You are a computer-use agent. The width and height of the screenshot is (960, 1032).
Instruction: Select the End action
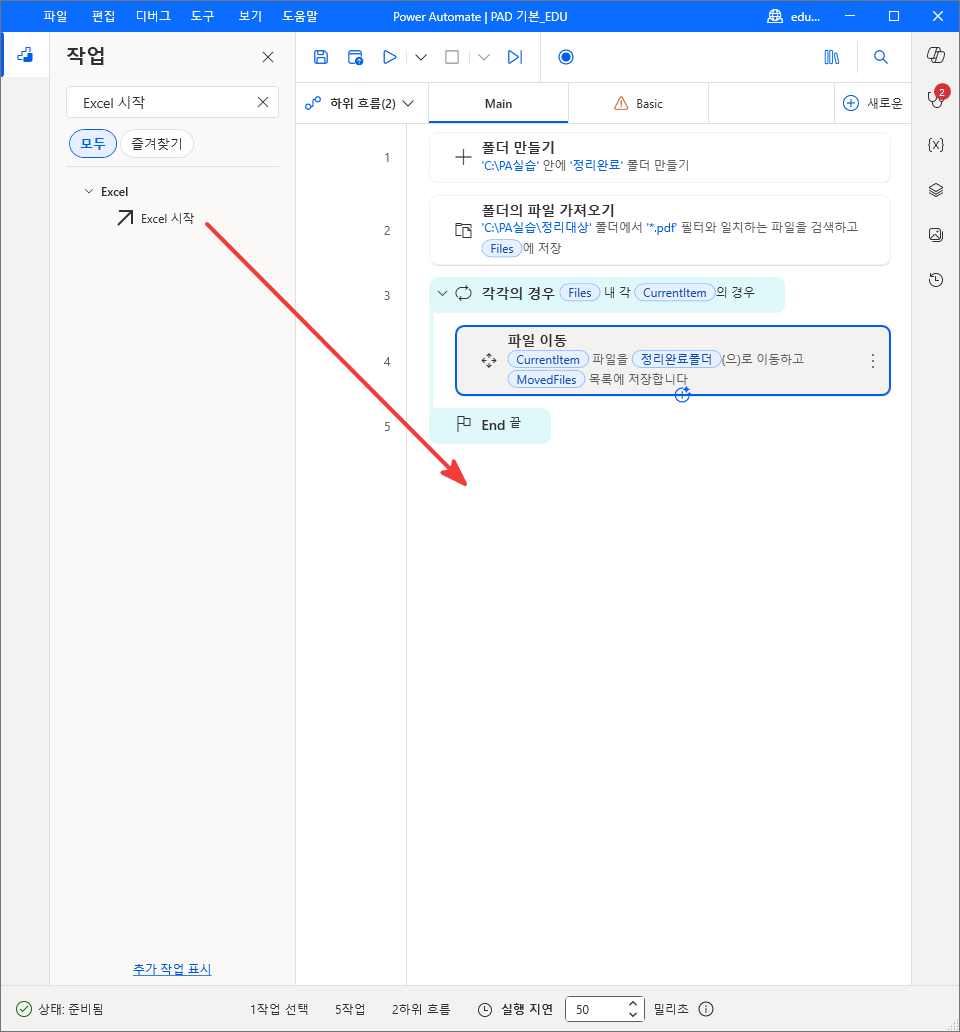[x=490, y=425]
